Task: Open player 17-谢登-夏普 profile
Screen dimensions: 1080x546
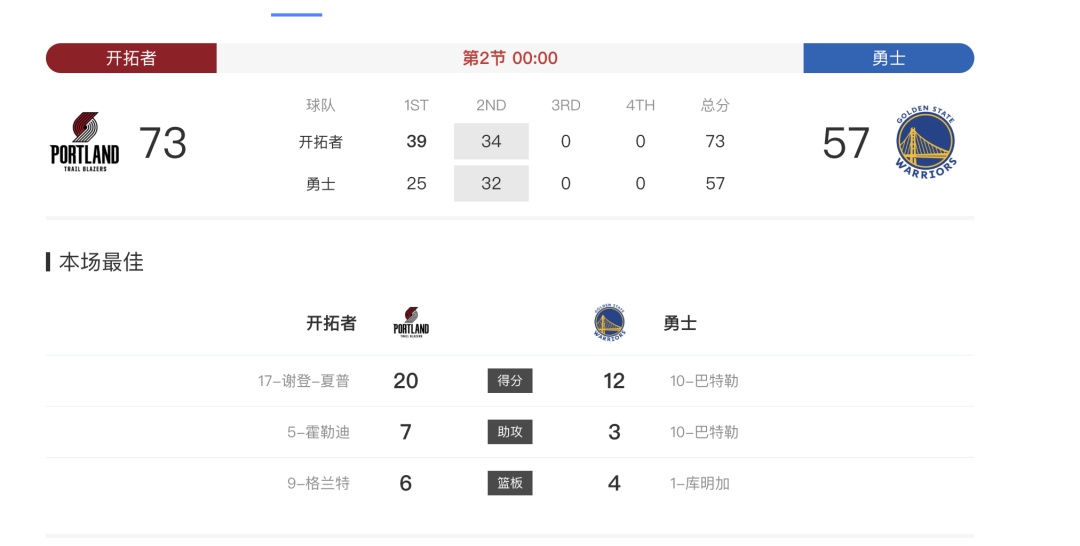Action: pyautogui.click(x=303, y=381)
